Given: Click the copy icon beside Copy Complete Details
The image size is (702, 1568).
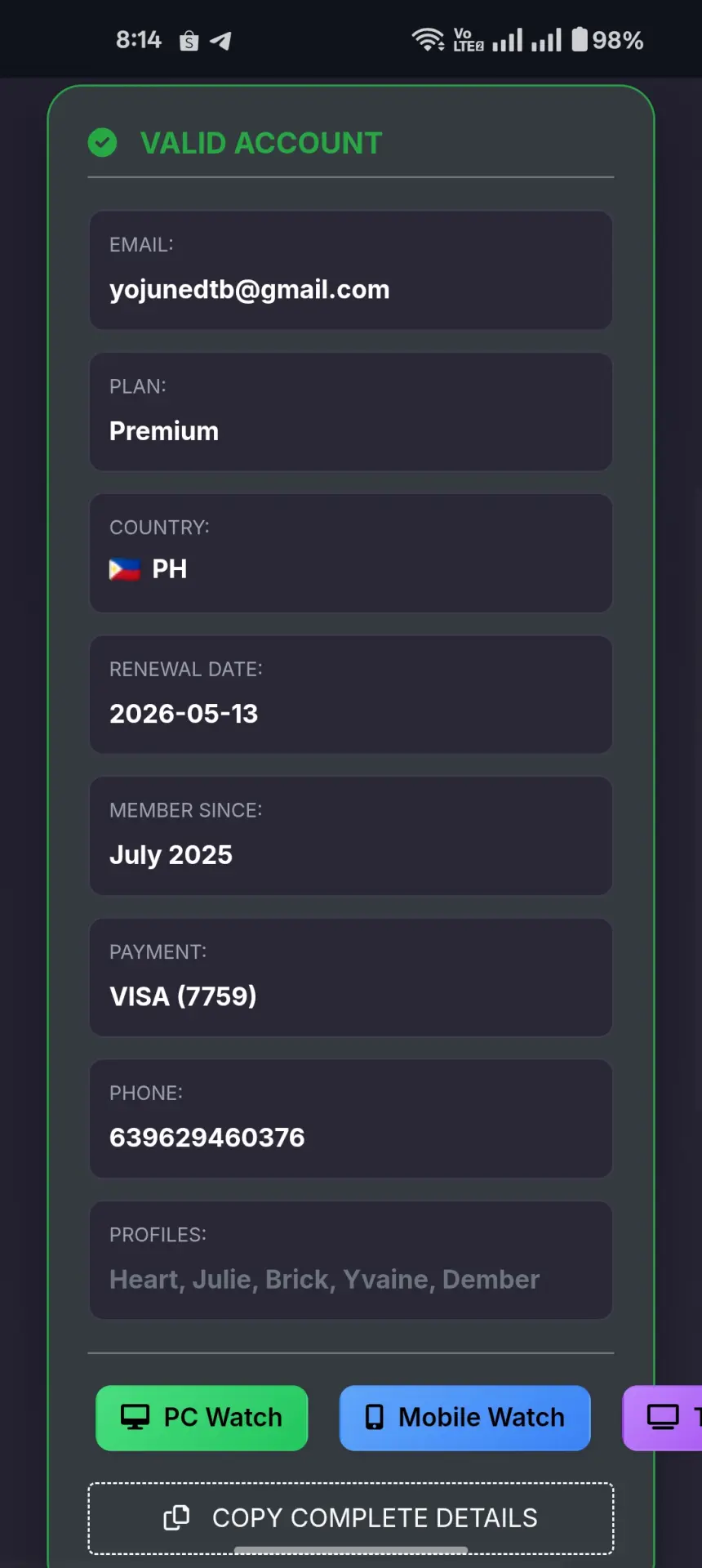Looking at the screenshot, I should coord(176,1517).
